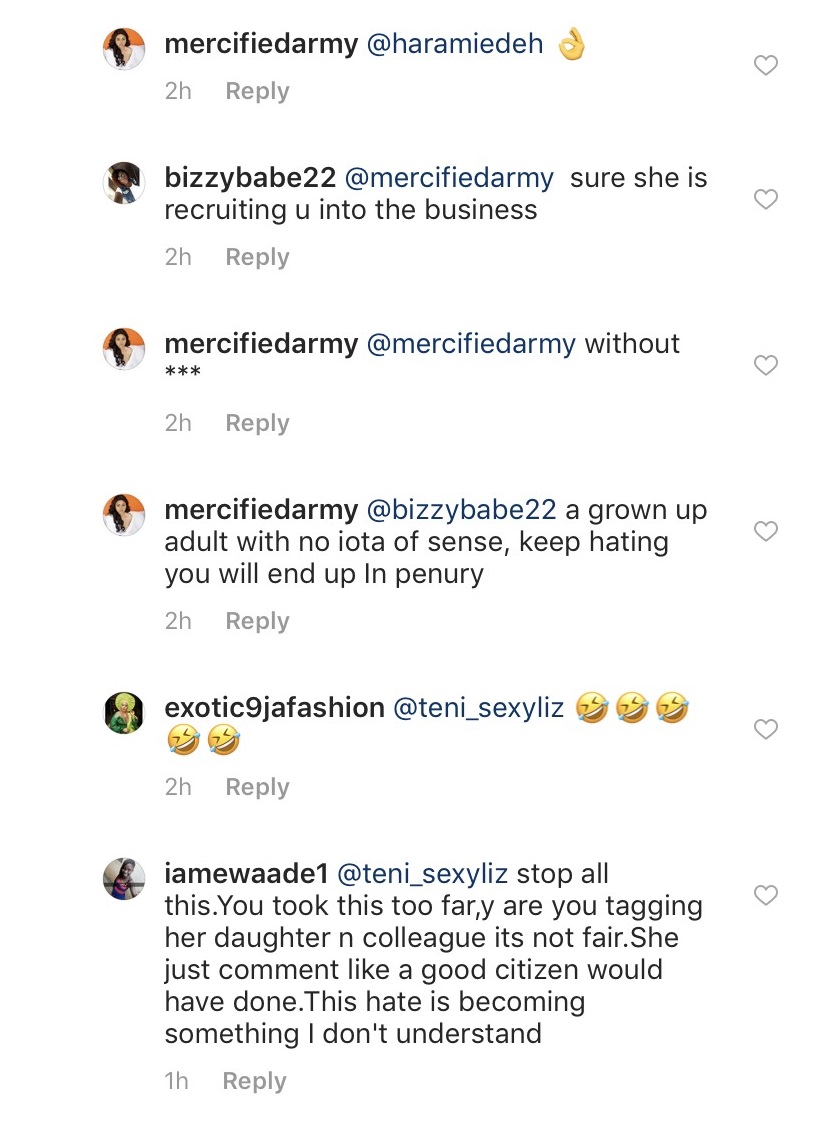Viewport: 828px width, 1136px height.
Task: Open mercifiedarmy avatar on first comment
Action: coord(124,49)
